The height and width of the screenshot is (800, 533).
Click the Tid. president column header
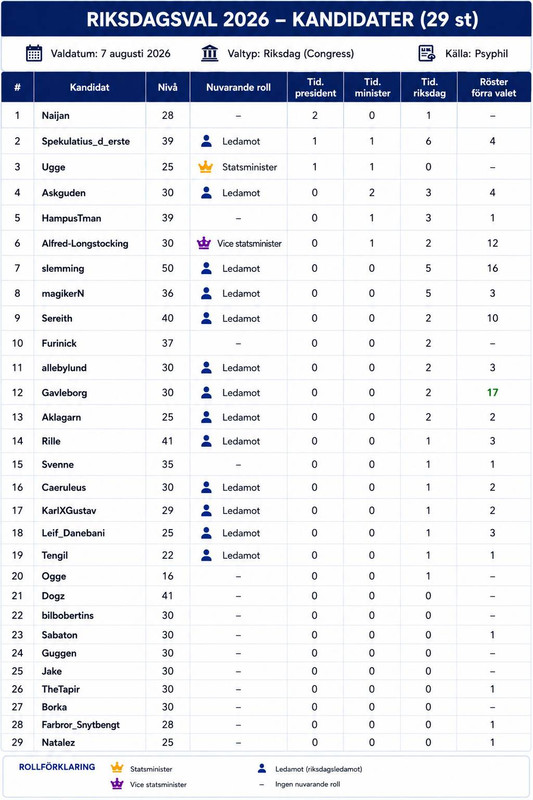point(315,87)
